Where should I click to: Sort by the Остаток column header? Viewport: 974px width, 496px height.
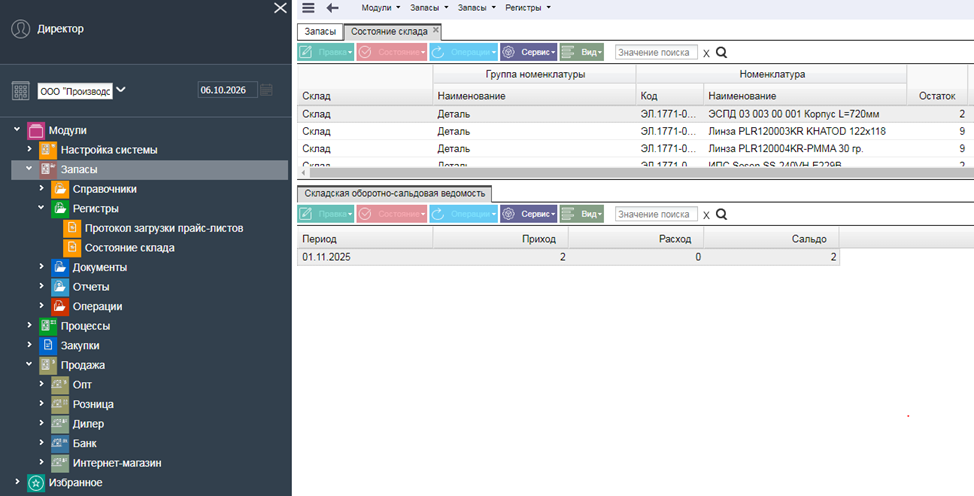tap(937, 96)
